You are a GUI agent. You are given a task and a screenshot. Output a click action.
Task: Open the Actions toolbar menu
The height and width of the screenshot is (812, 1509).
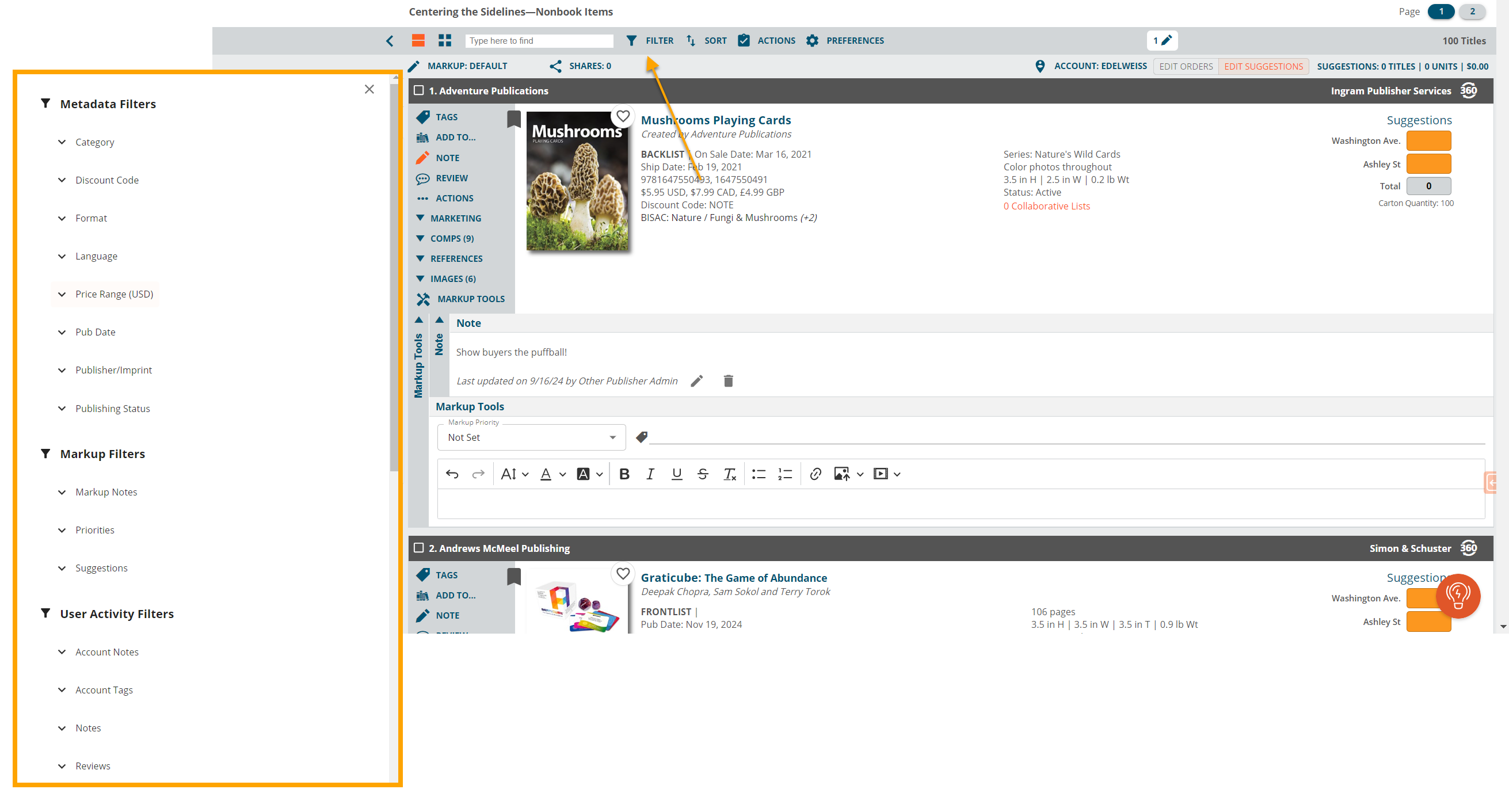(x=766, y=40)
